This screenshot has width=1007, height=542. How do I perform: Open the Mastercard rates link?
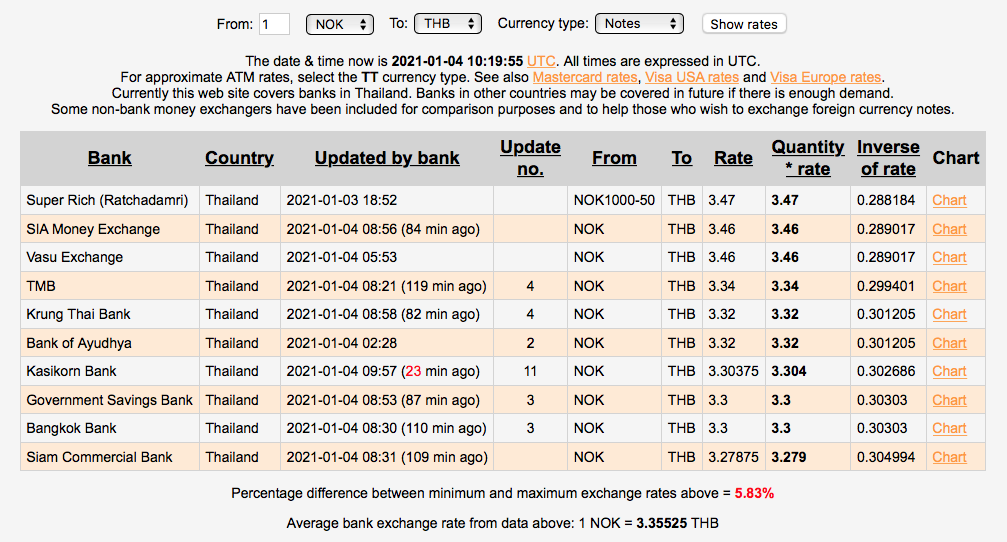coord(584,77)
